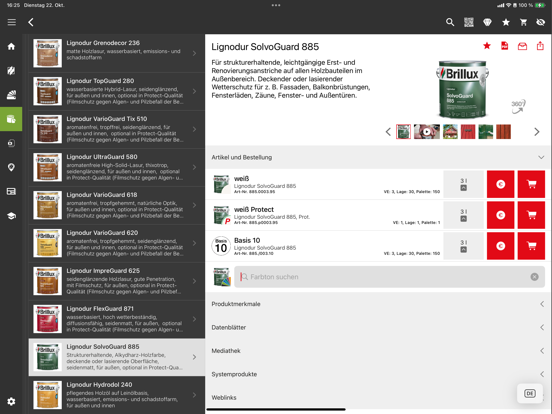The width and height of the screenshot is (552, 414).
Task: Open Lignodur VarioGuard 620
Action: (117, 244)
